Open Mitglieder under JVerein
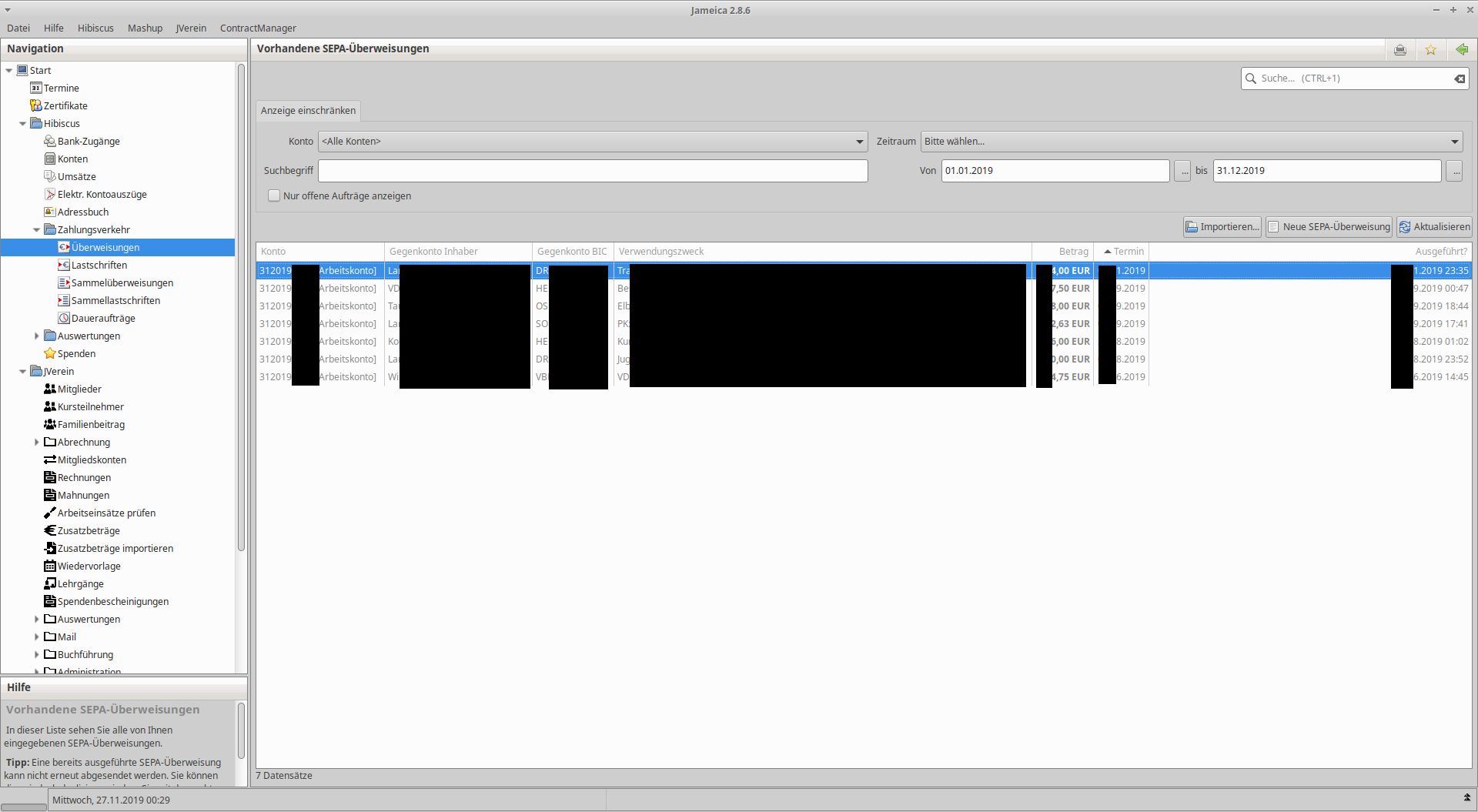 (x=79, y=389)
